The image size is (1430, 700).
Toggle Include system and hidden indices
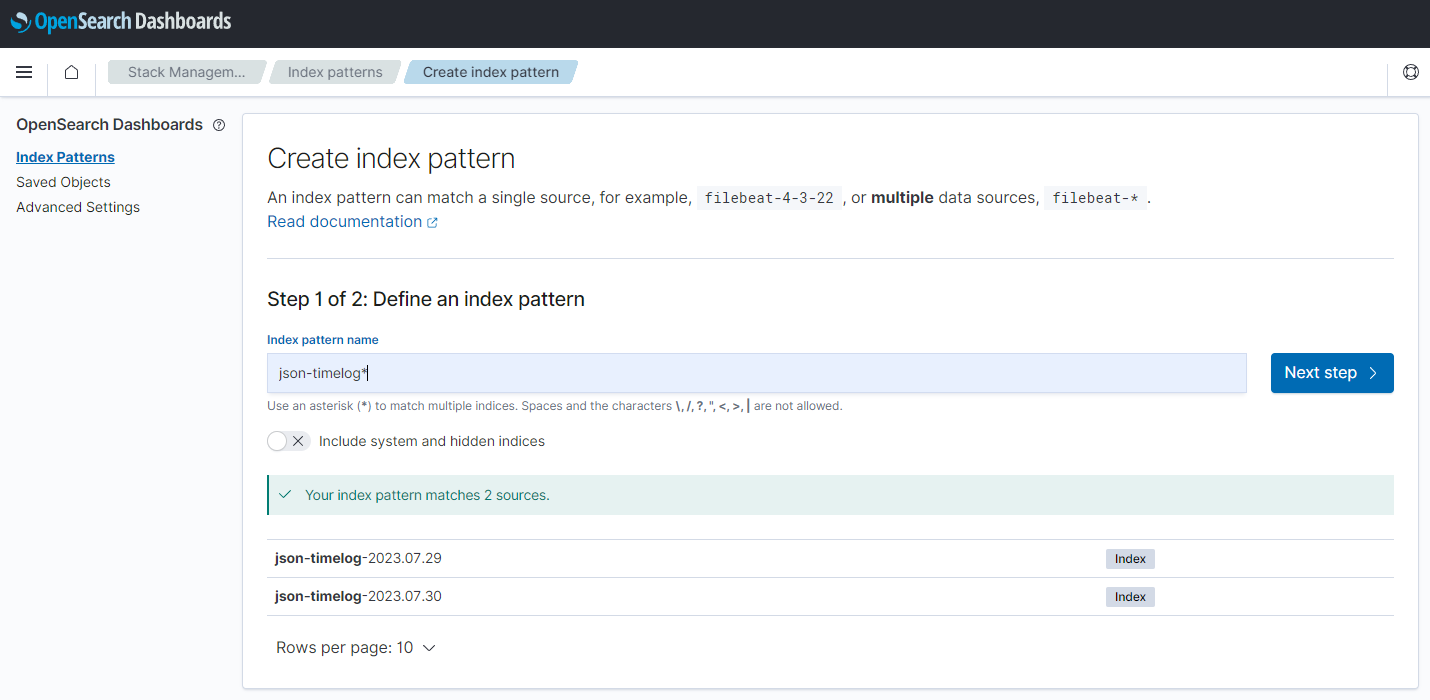pos(289,441)
